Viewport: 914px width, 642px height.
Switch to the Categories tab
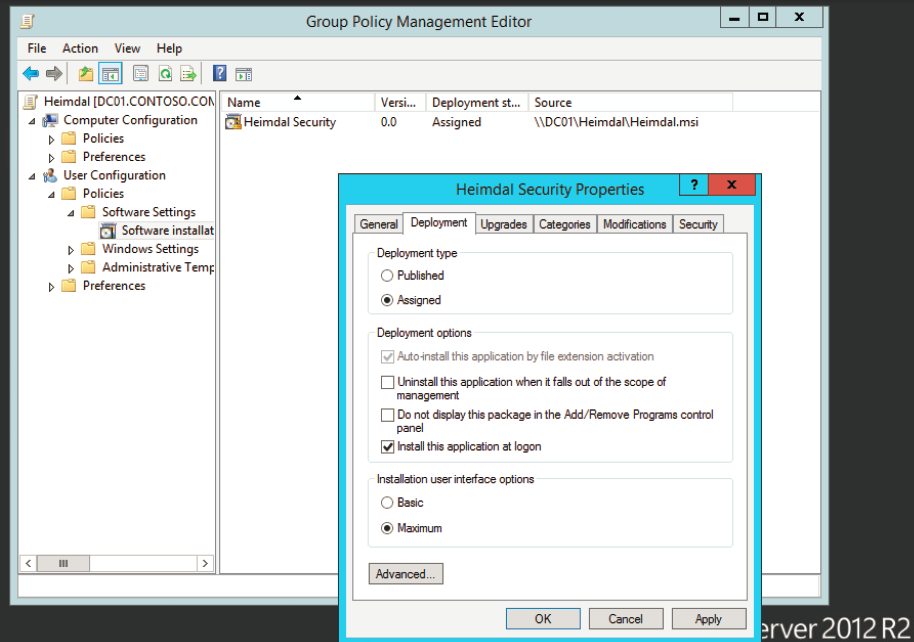564,224
